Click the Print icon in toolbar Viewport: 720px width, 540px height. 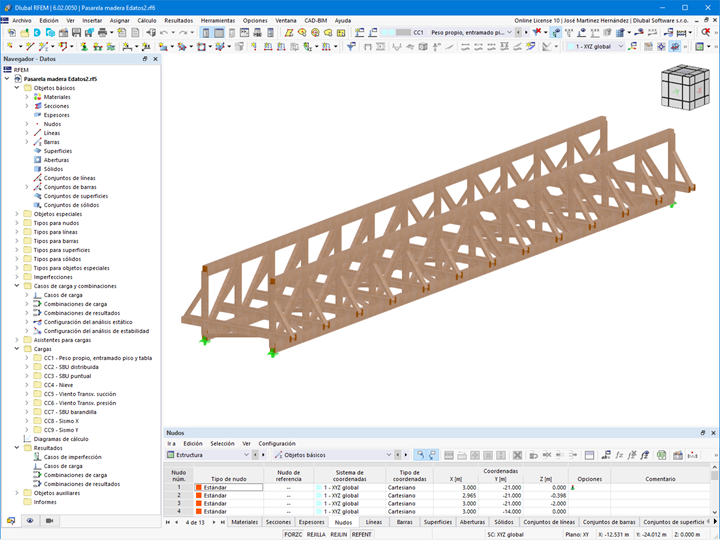pos(102,33)
